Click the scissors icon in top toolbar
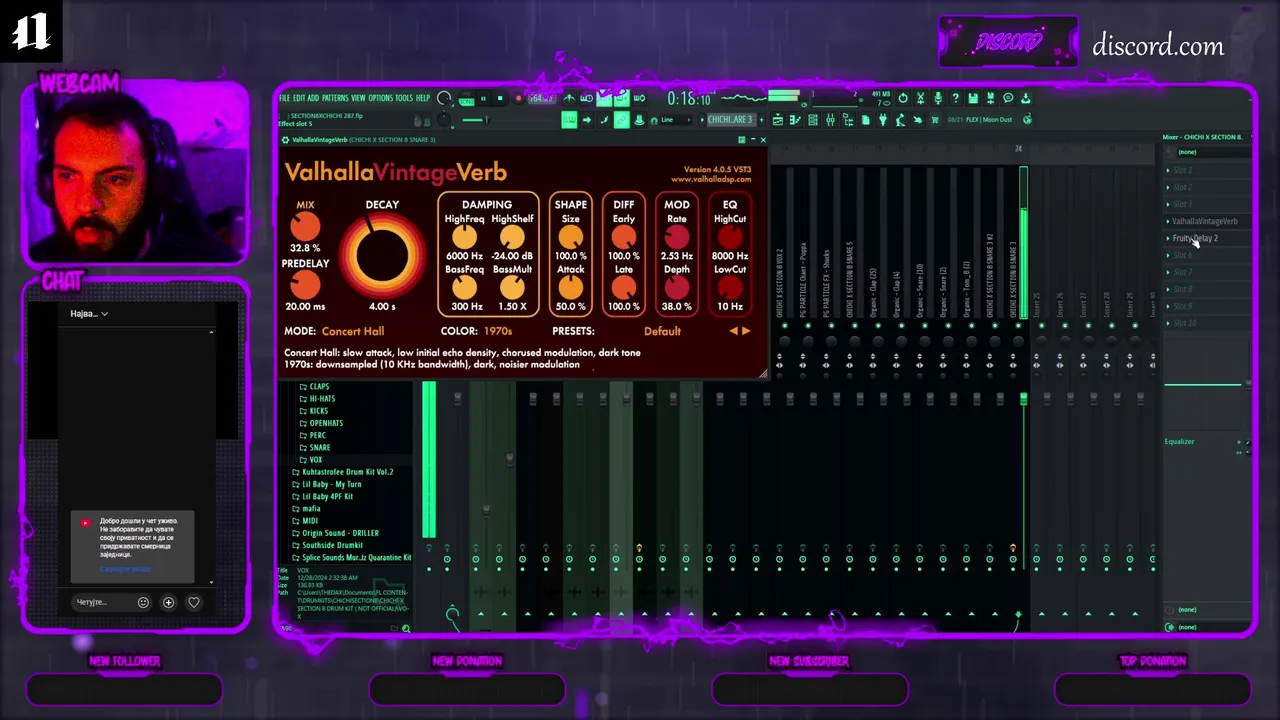This screenshot has width=1280, height=720. 921,98
